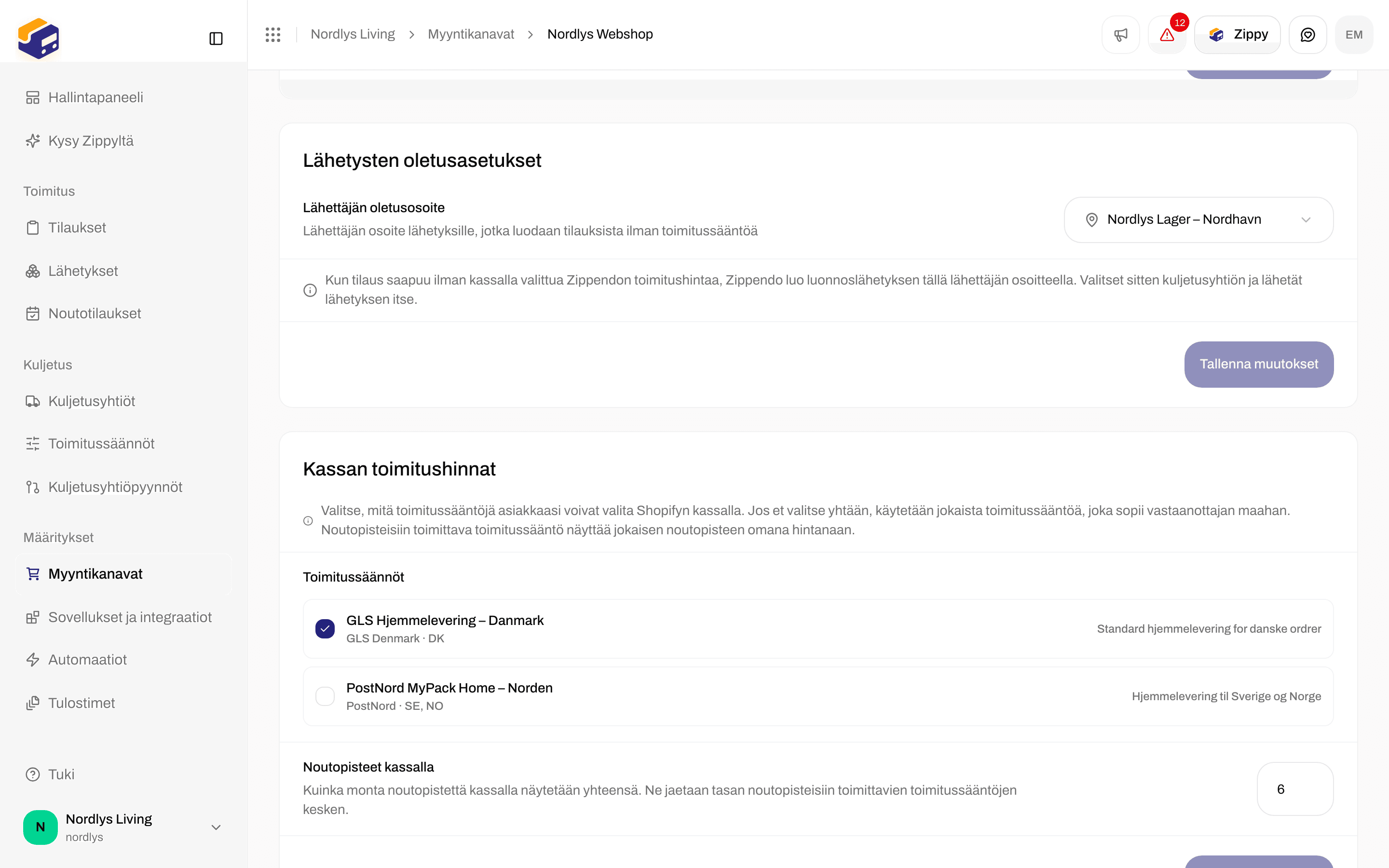Image resolution: width=1389 pixels, height=868 pixels.
Task: Click 'GLS Denmark · DK' carrier text
Action: click(395, 638)
